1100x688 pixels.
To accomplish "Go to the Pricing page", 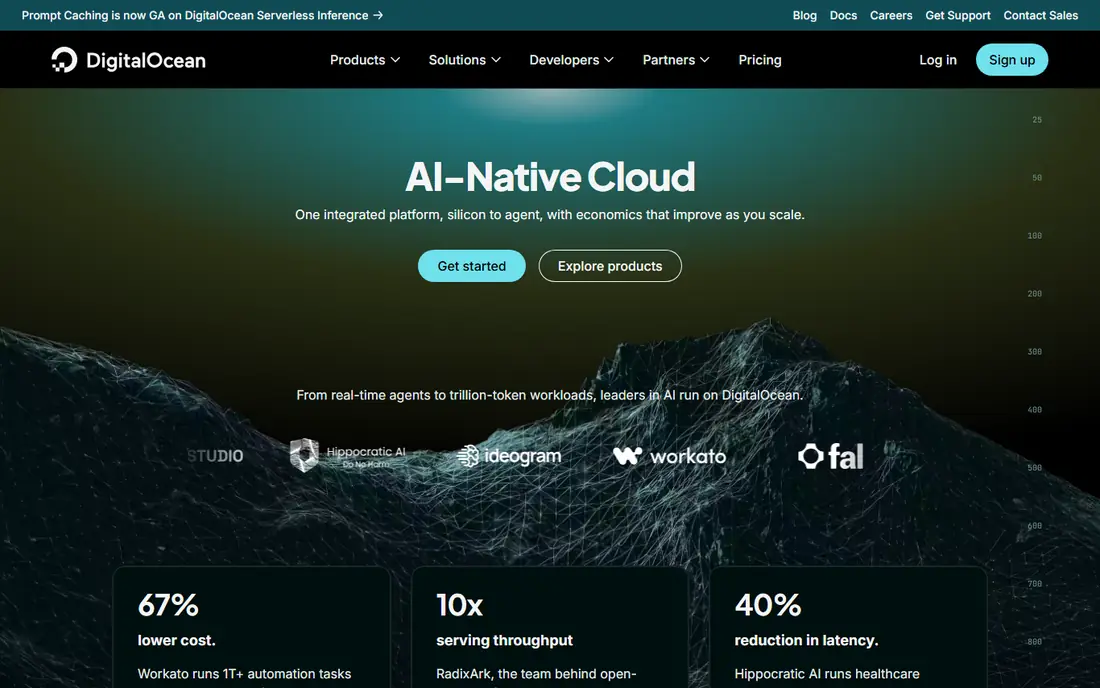I will click(x=760, y=60).
